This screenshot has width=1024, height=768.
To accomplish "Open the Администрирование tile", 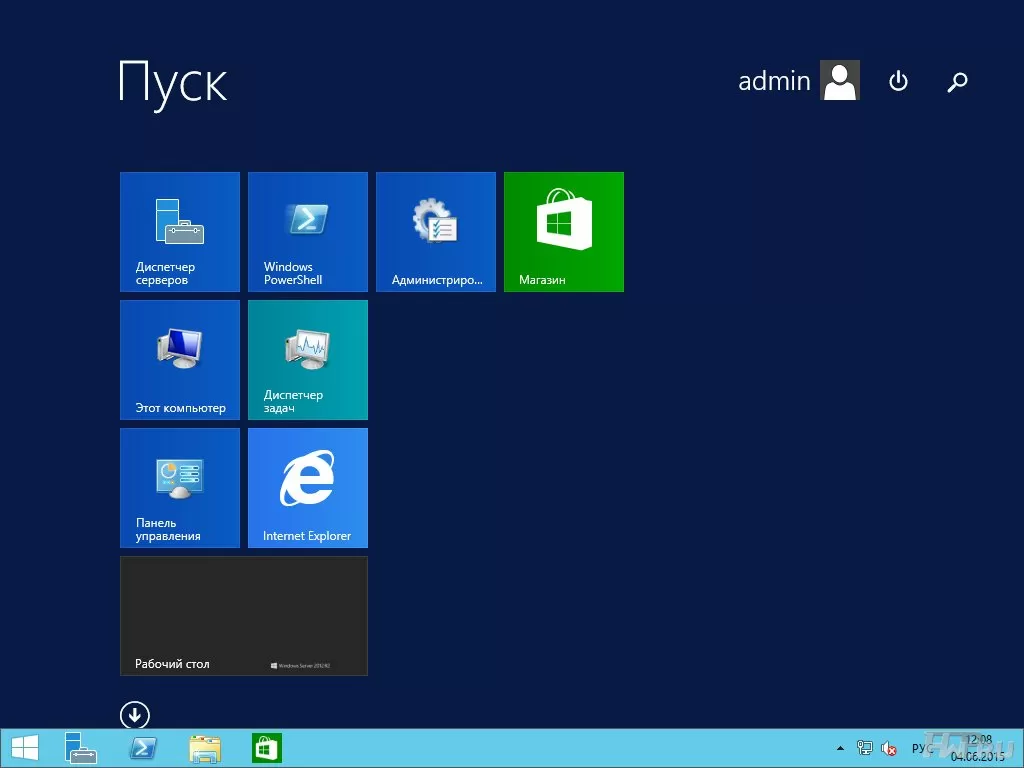I will (x=436, y=232).
